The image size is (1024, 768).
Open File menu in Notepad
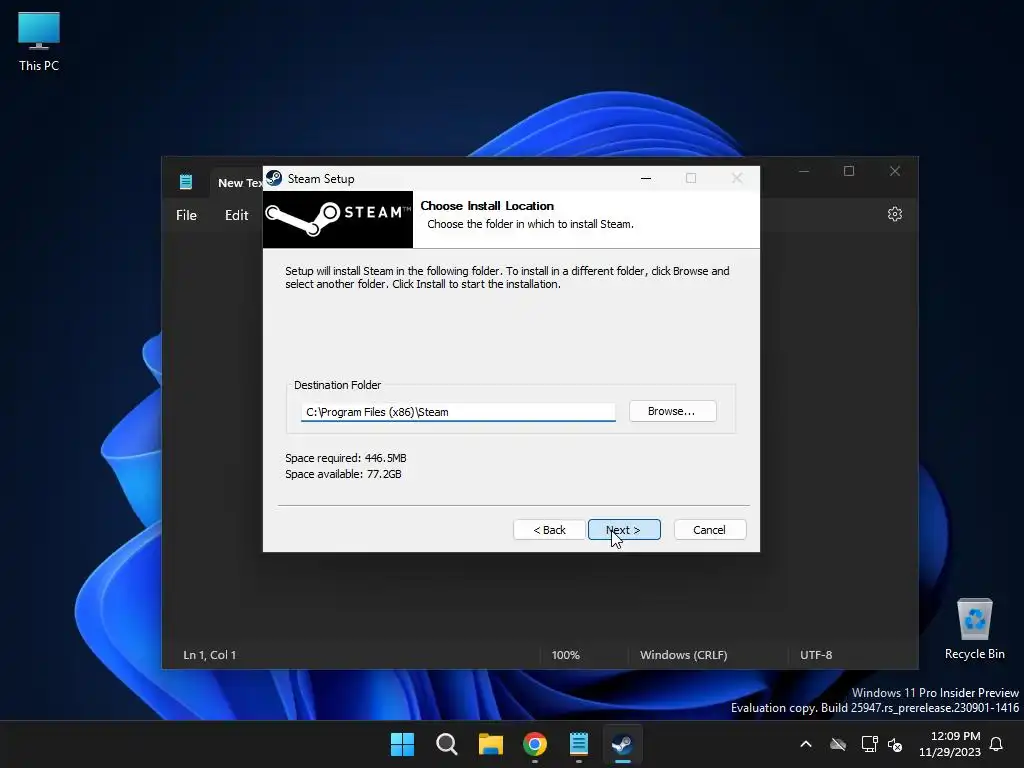[186, 215]
